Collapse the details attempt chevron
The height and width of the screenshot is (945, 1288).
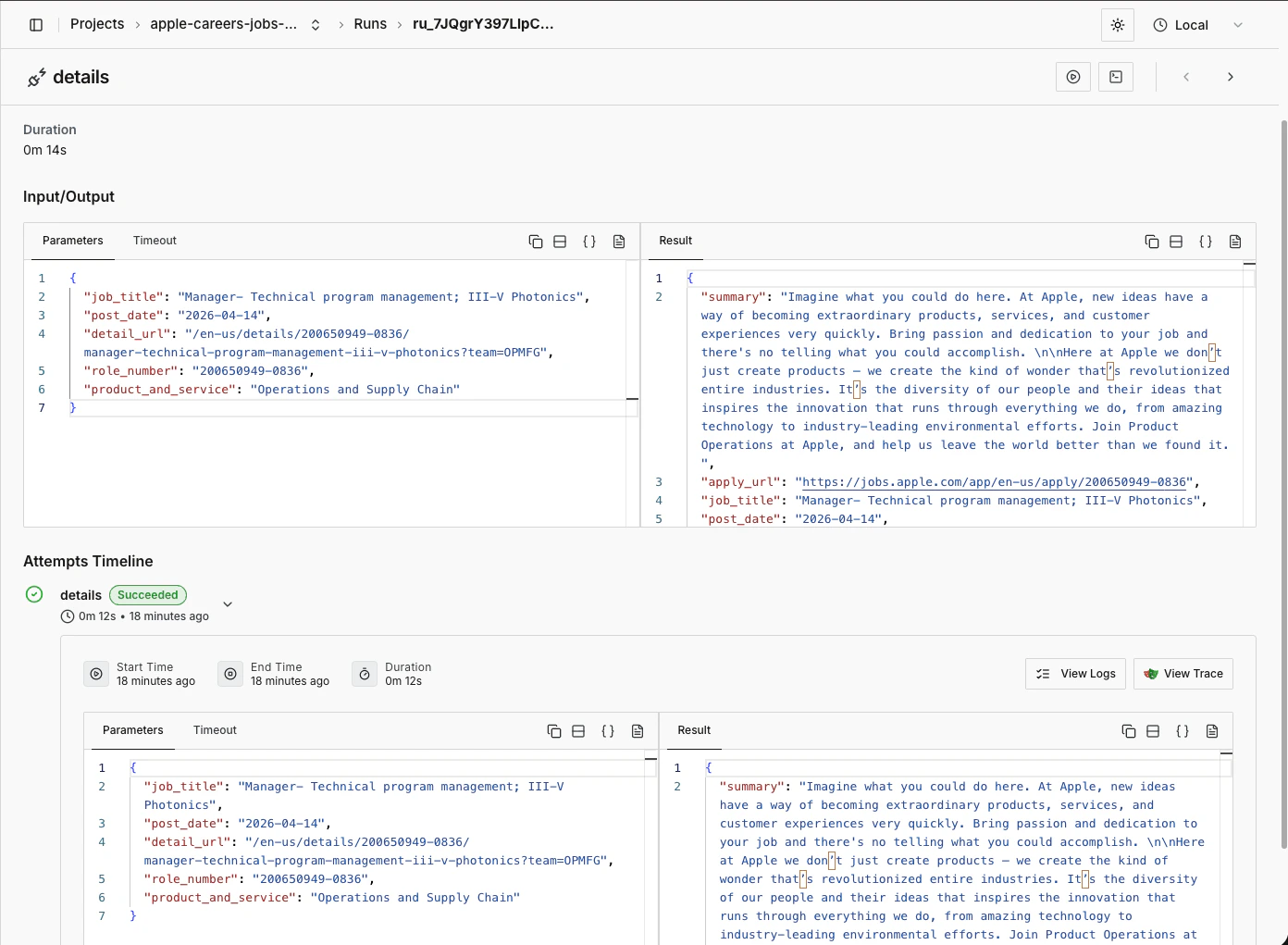click(x=228, y=604)
